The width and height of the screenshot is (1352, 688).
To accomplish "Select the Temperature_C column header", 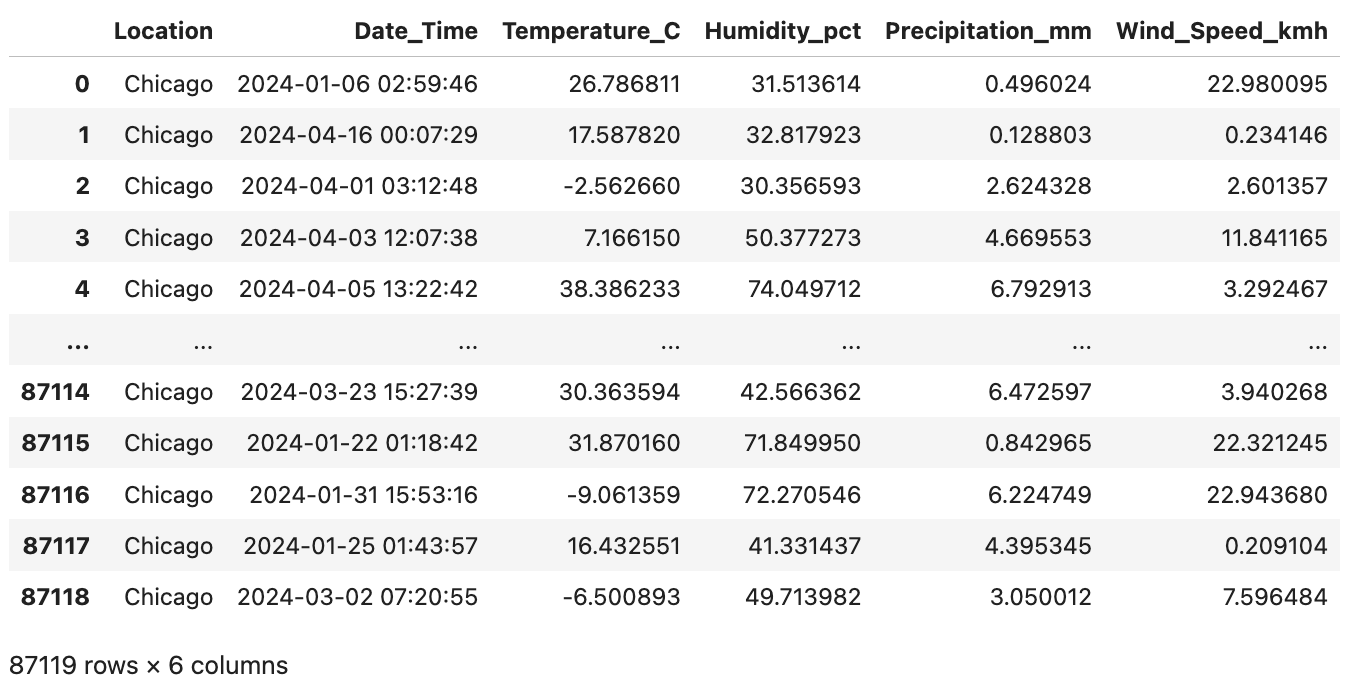I will [x=591, y=31].
